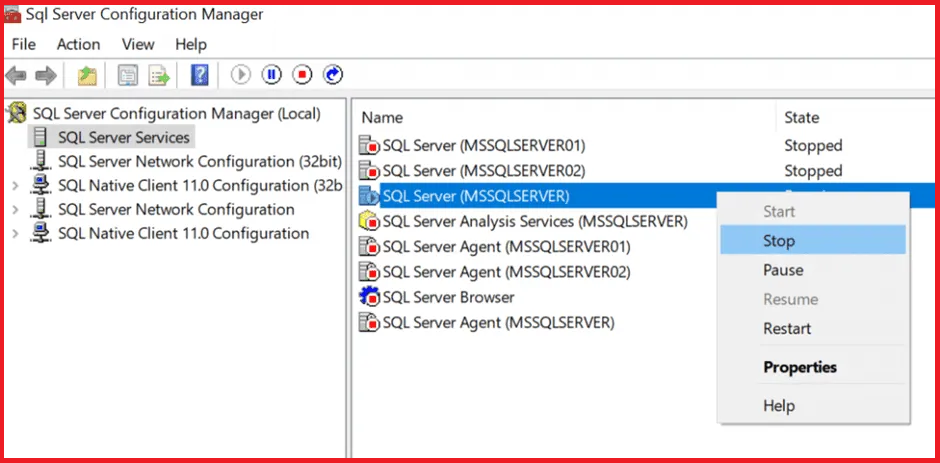Click the SQL Server Services tree icon
940x463 pixels.
(x=40, y=137)
